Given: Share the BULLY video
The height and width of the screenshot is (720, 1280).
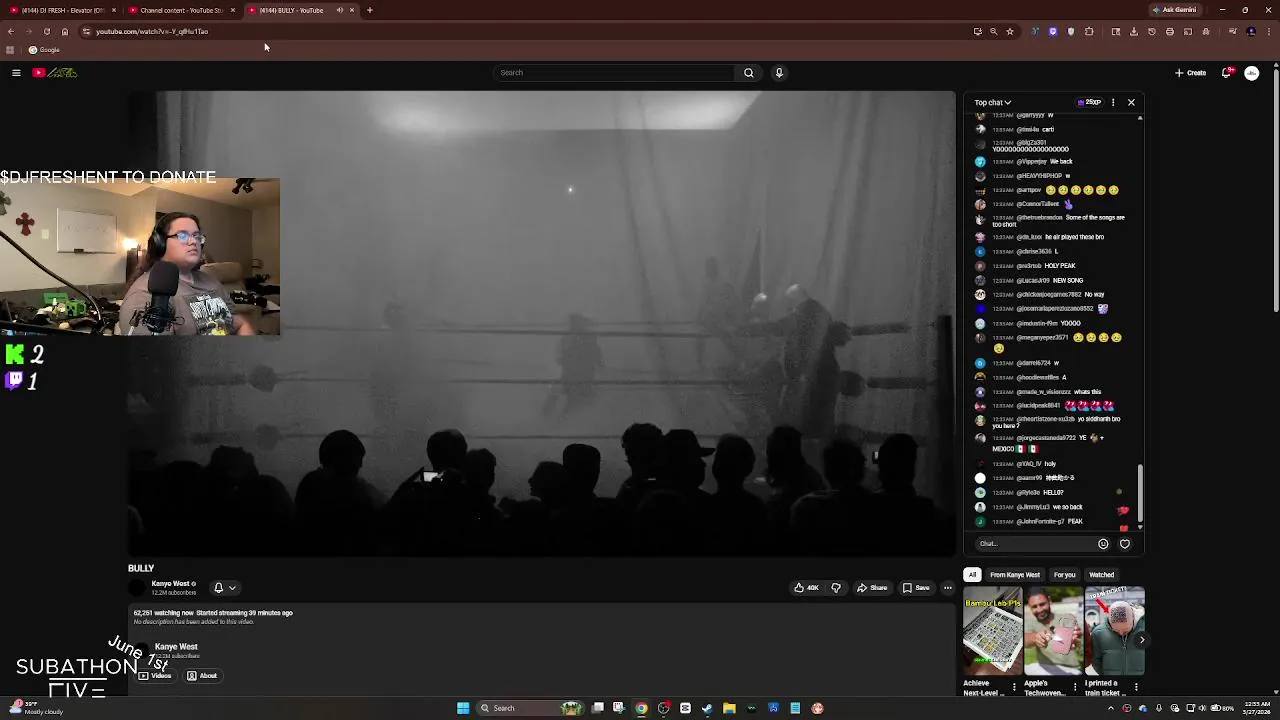Looking at the screenshot, I should click(x=872, y=588).
